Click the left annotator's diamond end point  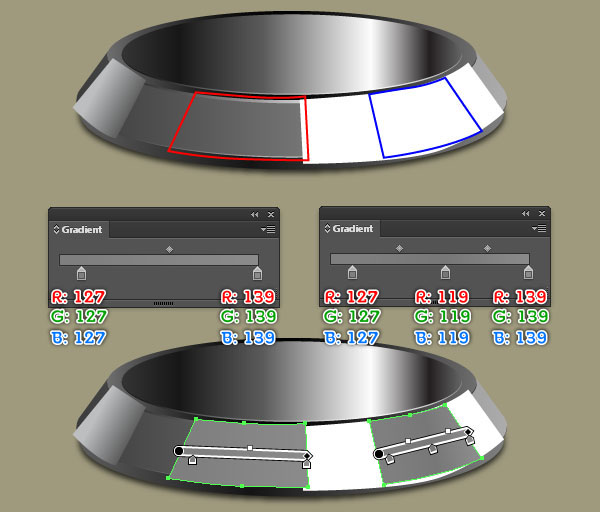point(307,456)
